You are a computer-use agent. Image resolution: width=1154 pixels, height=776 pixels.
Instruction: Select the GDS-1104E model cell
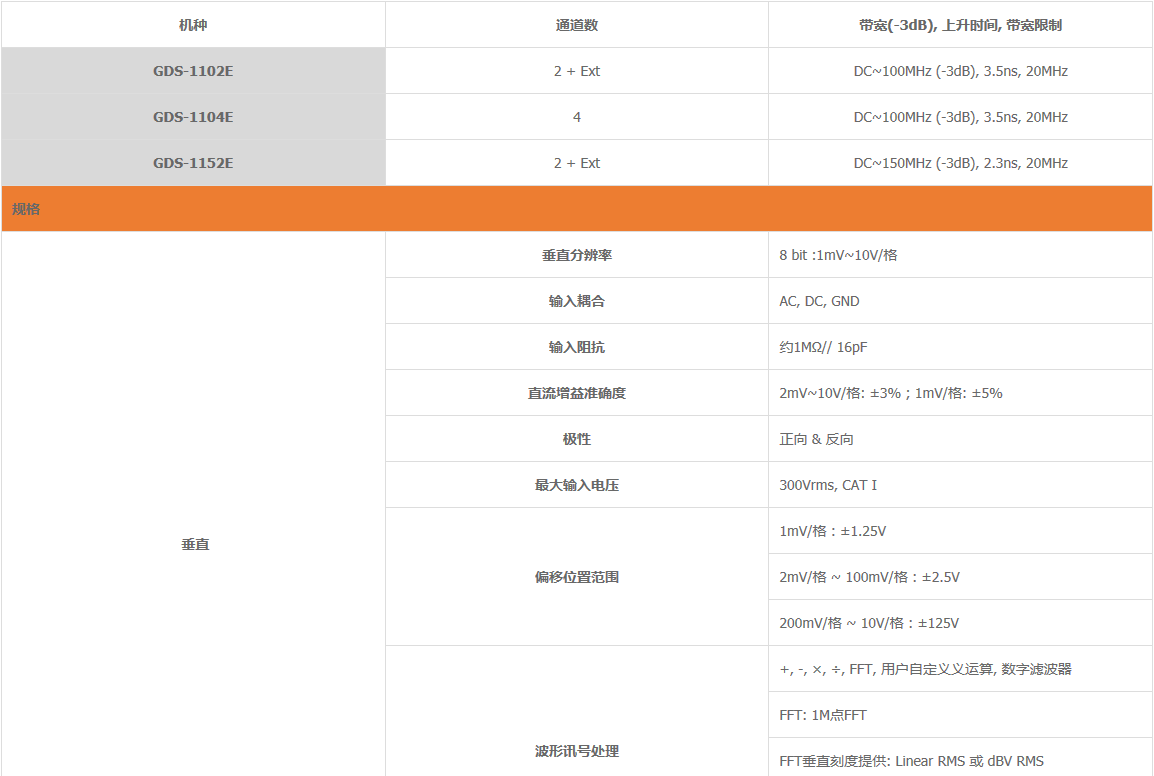point(193,117)
